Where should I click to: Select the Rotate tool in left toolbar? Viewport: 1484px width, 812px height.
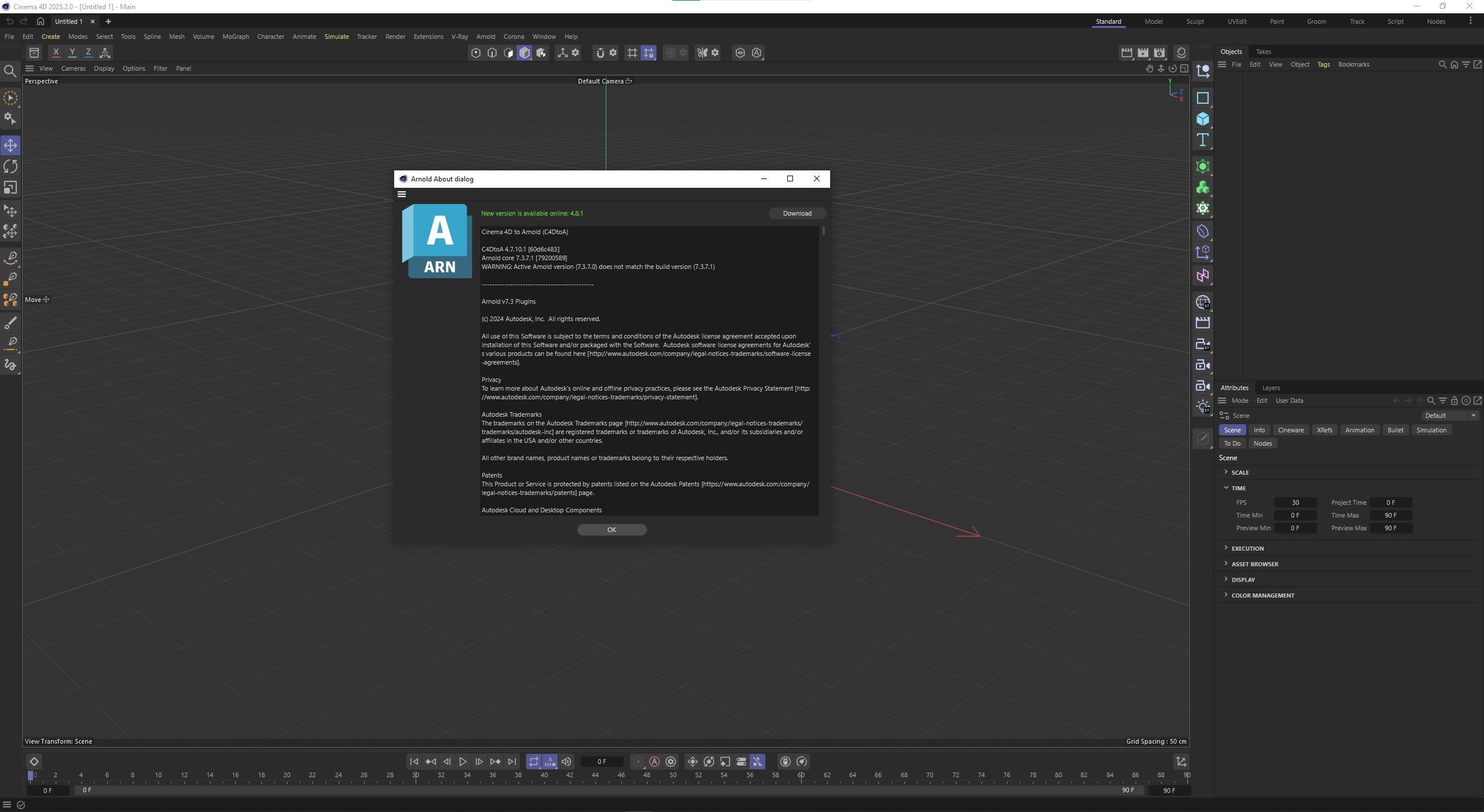10,167
